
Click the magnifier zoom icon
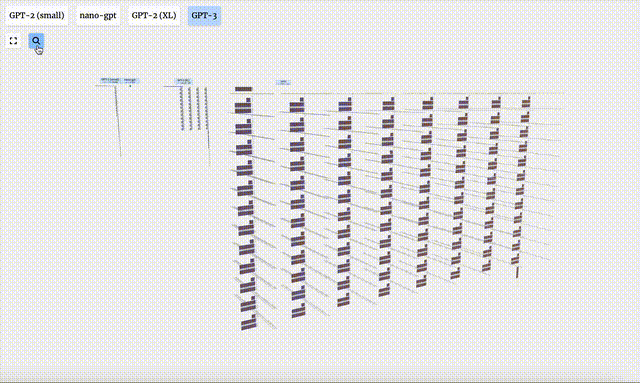[36, 41]
